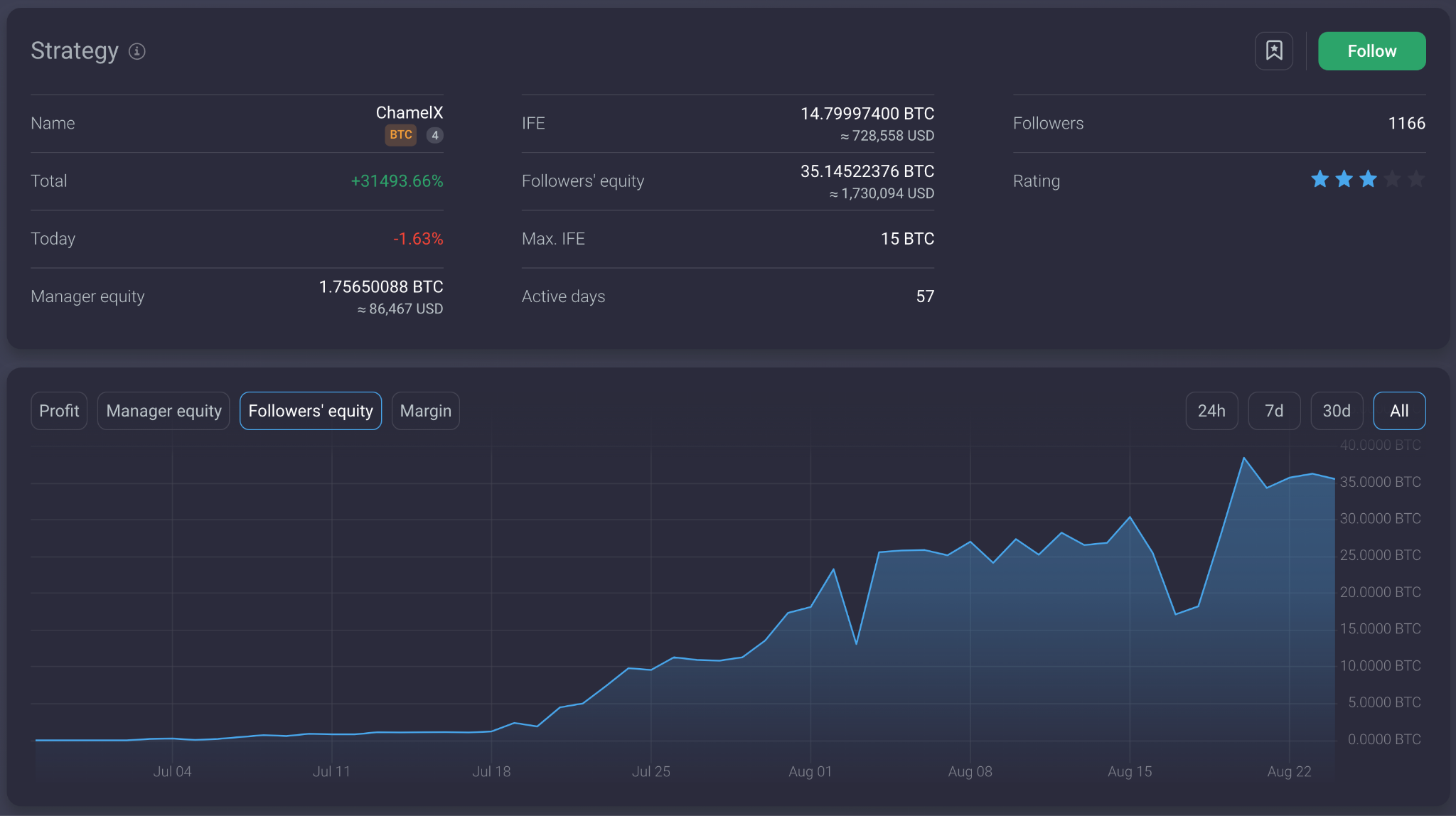Click the Jul 04 date on chart axis

click(172, 771)
